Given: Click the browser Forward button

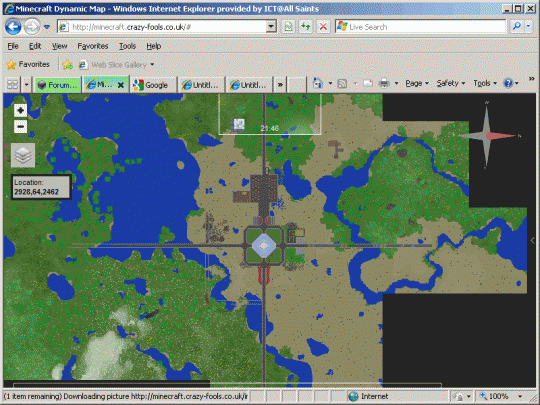Looking at the screenshot, I should point(32,27).
